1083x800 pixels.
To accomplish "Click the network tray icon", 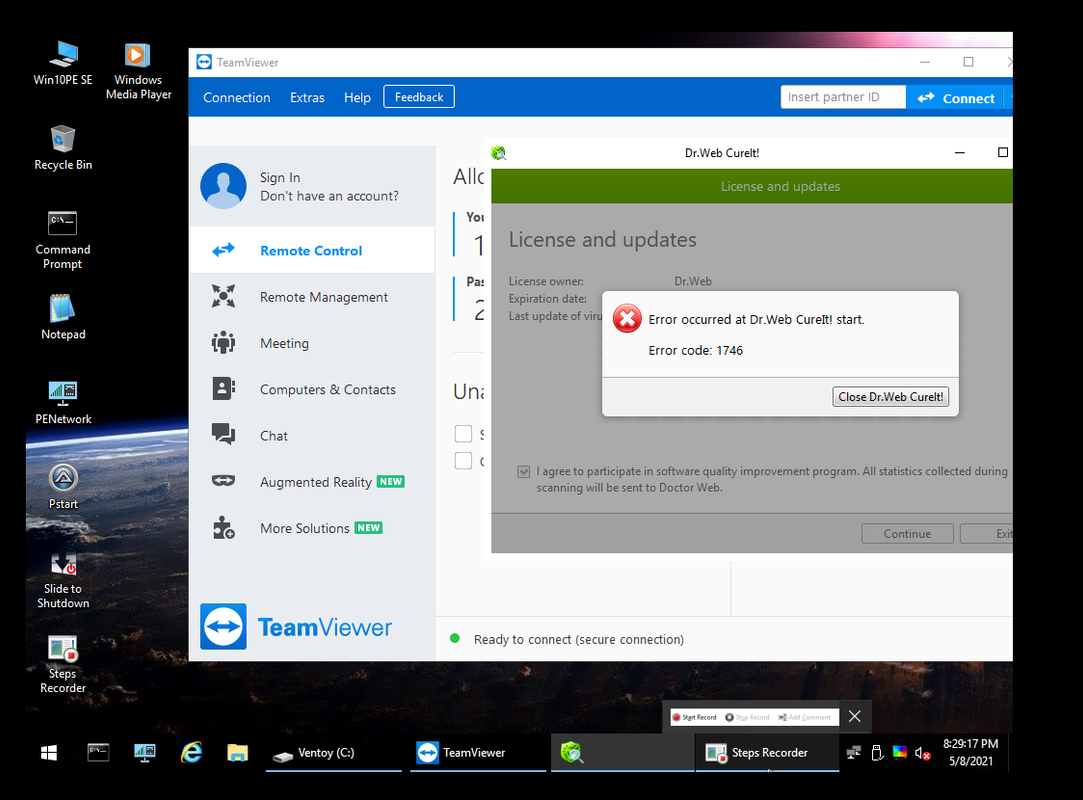I will tap(854, 752).
